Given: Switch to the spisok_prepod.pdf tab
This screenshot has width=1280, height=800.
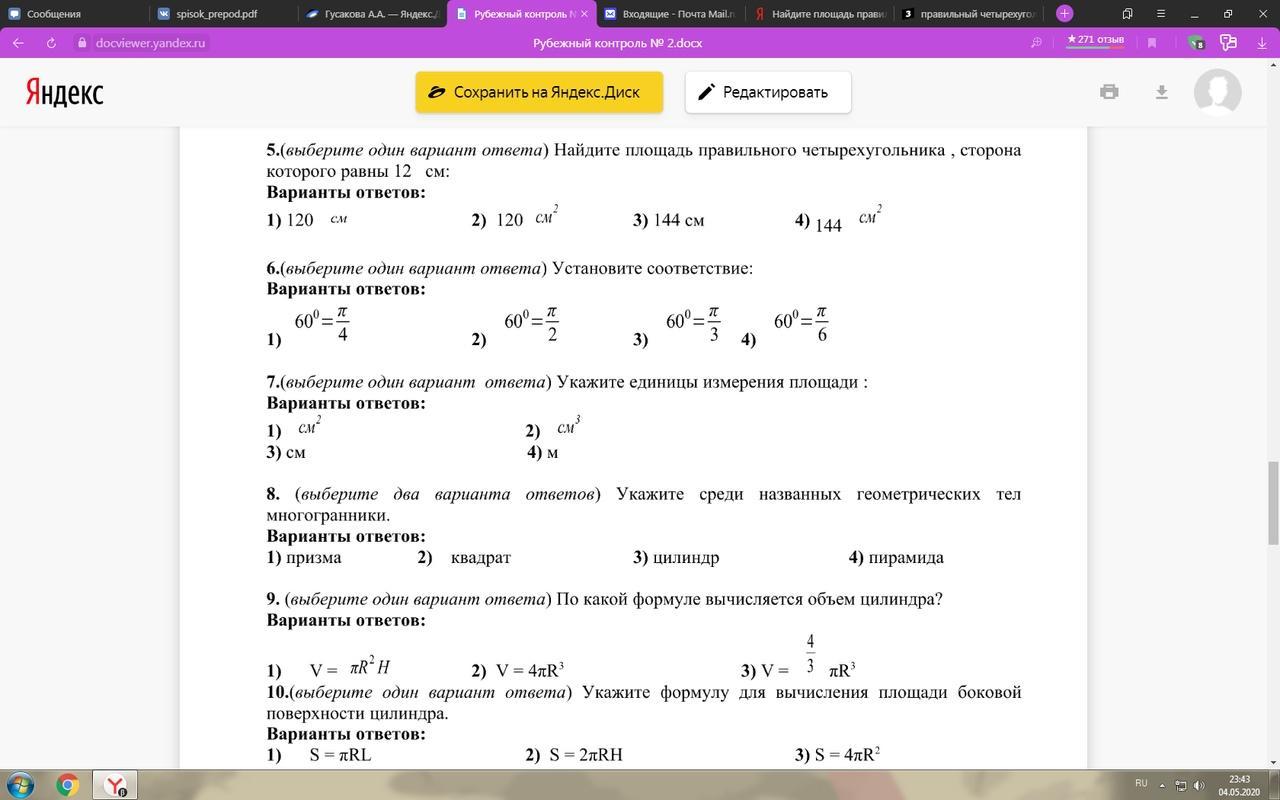Looking at the screenshot, I should [223, 14].
